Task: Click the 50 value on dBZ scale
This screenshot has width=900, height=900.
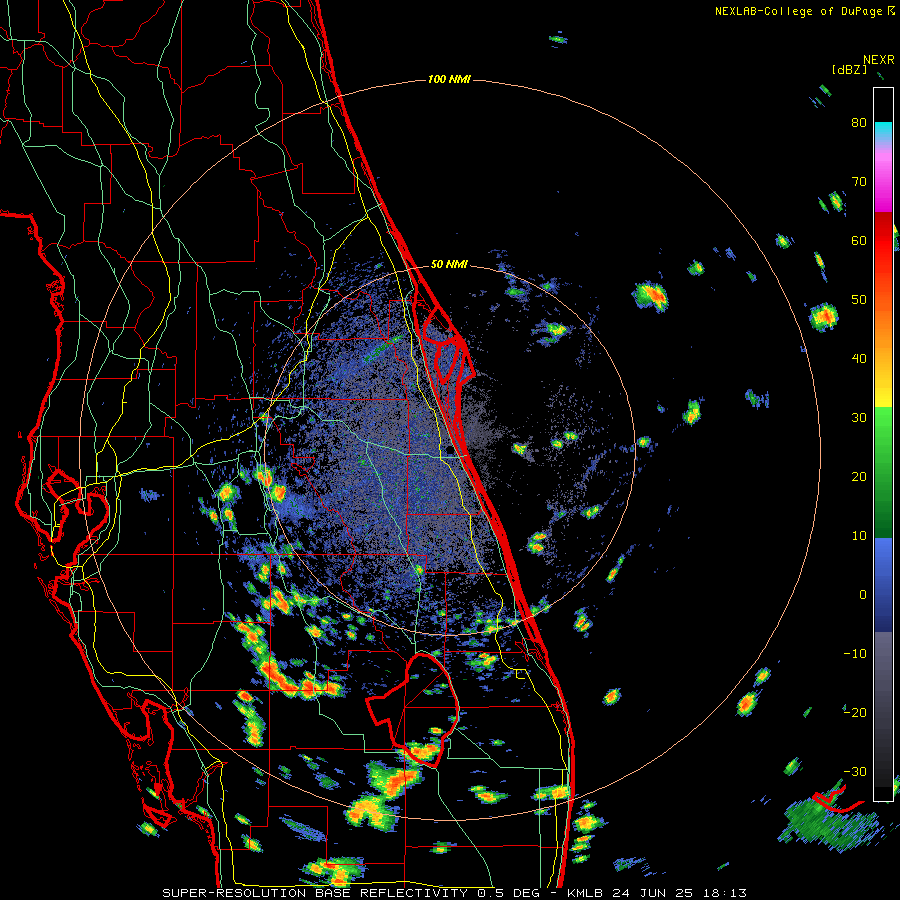Action: coord(859,300)
